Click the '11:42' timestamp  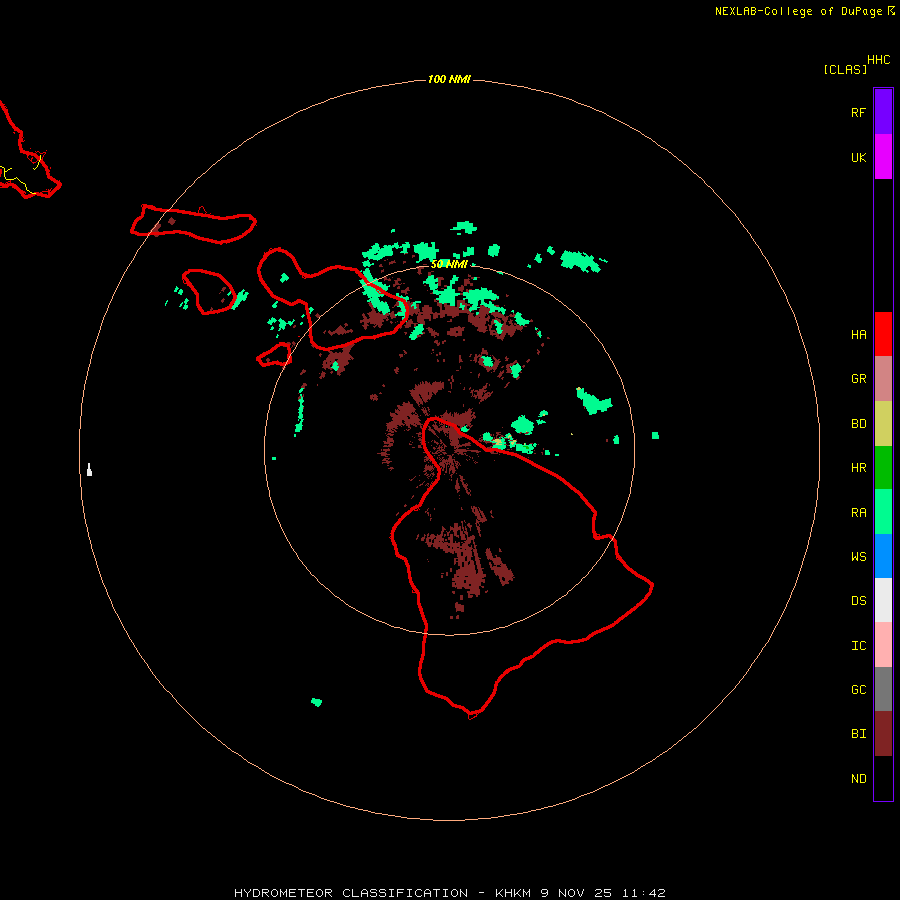click(644, 893)
